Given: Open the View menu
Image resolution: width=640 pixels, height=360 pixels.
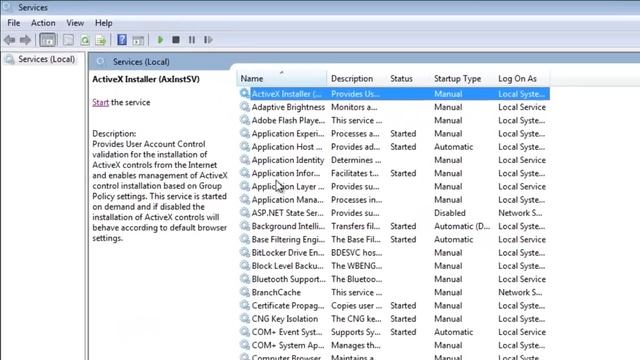Looking at the screenshot, I should pos(75,23).
